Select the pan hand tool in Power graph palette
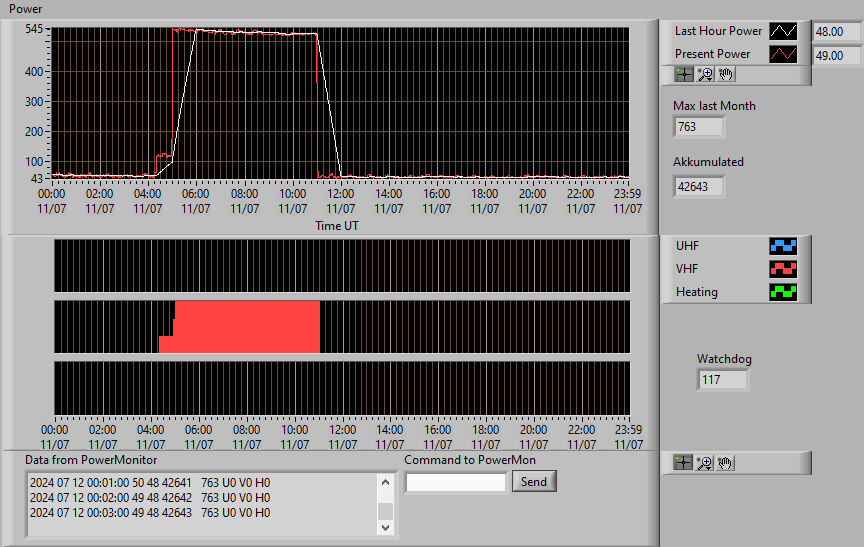This screenshot has width=864, height=547. [726, 74]
